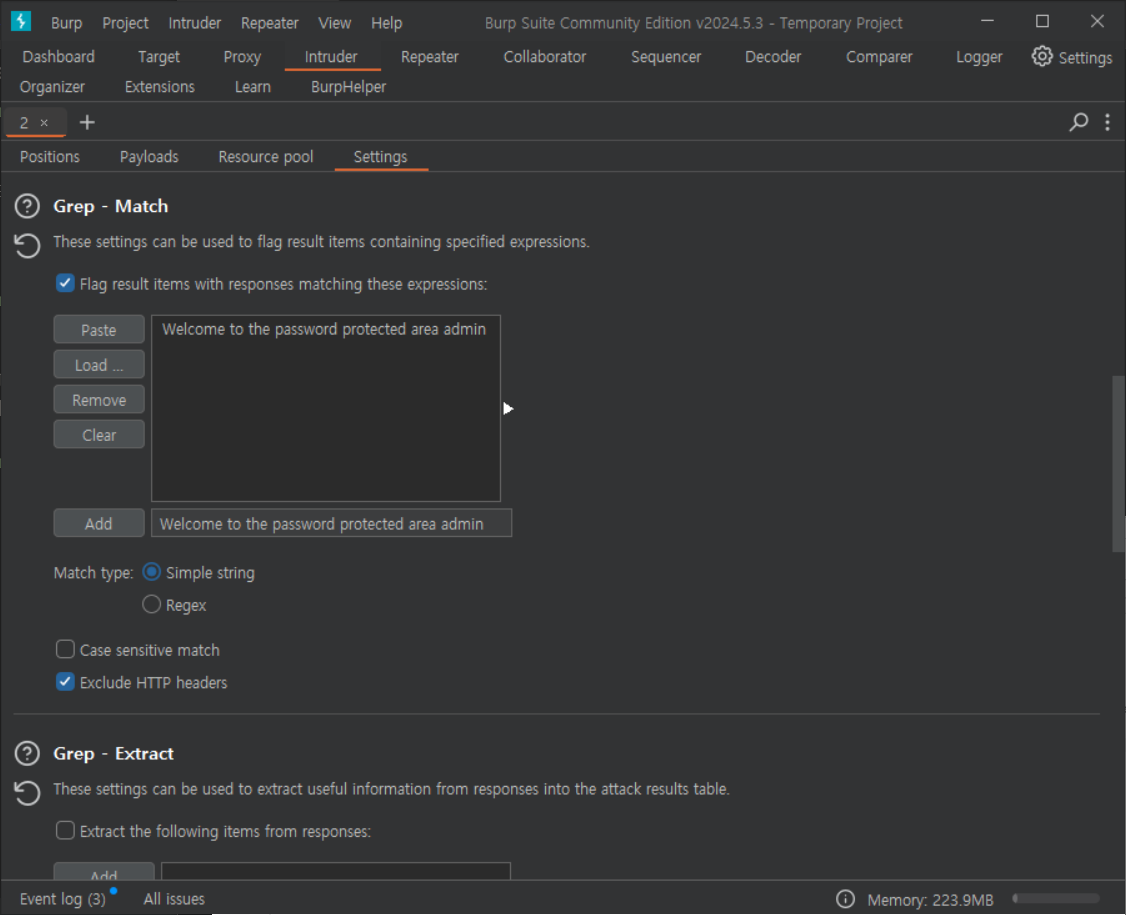Image resolution: width=1126 pixels, height=915 pixels.
Task: Uncheck Exclude HTTP headers
Action: tap(65, 682)
